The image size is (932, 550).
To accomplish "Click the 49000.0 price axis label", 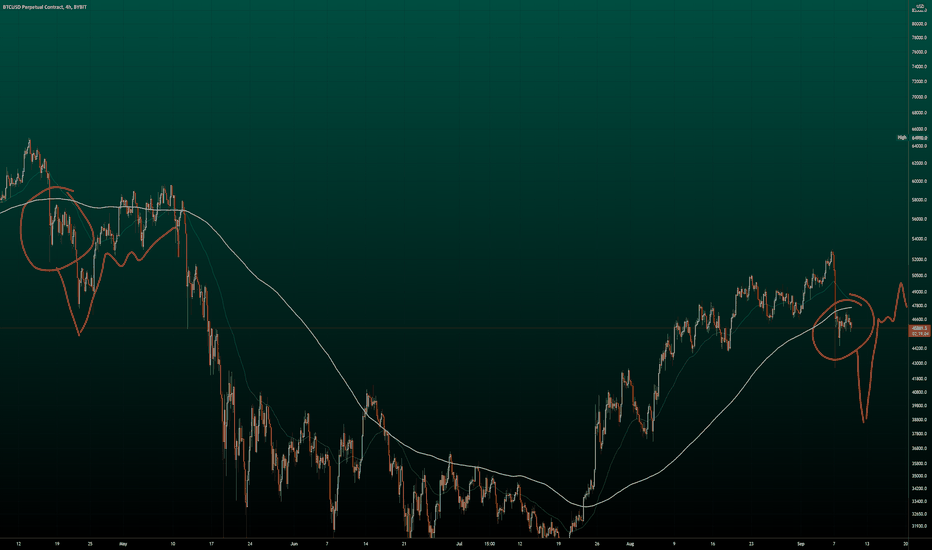I will (919, 292).
